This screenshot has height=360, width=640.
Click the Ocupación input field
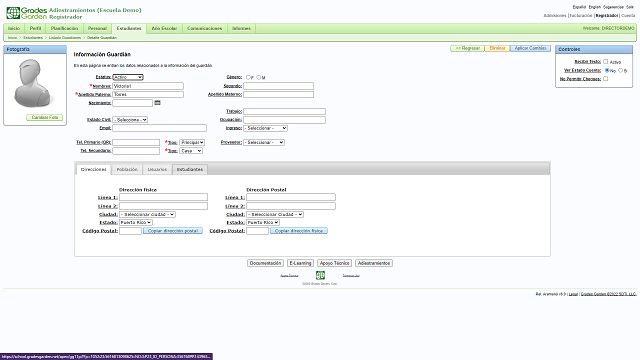point(284,120)
